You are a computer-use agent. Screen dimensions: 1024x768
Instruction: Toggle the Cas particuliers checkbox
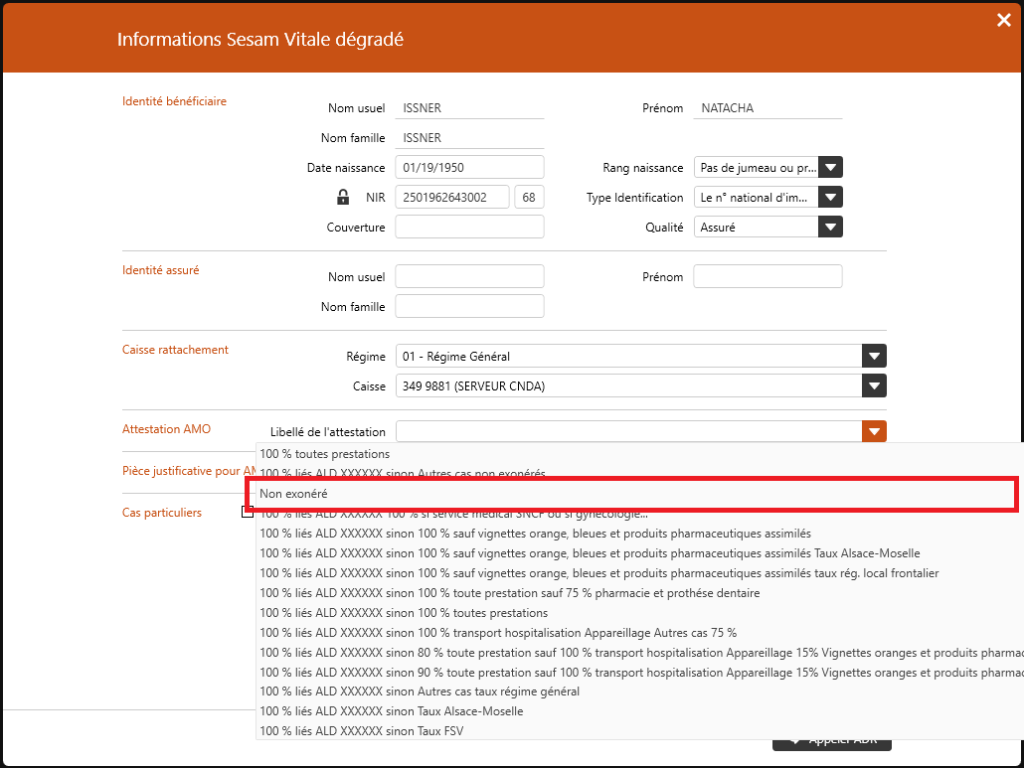[246, 511]
